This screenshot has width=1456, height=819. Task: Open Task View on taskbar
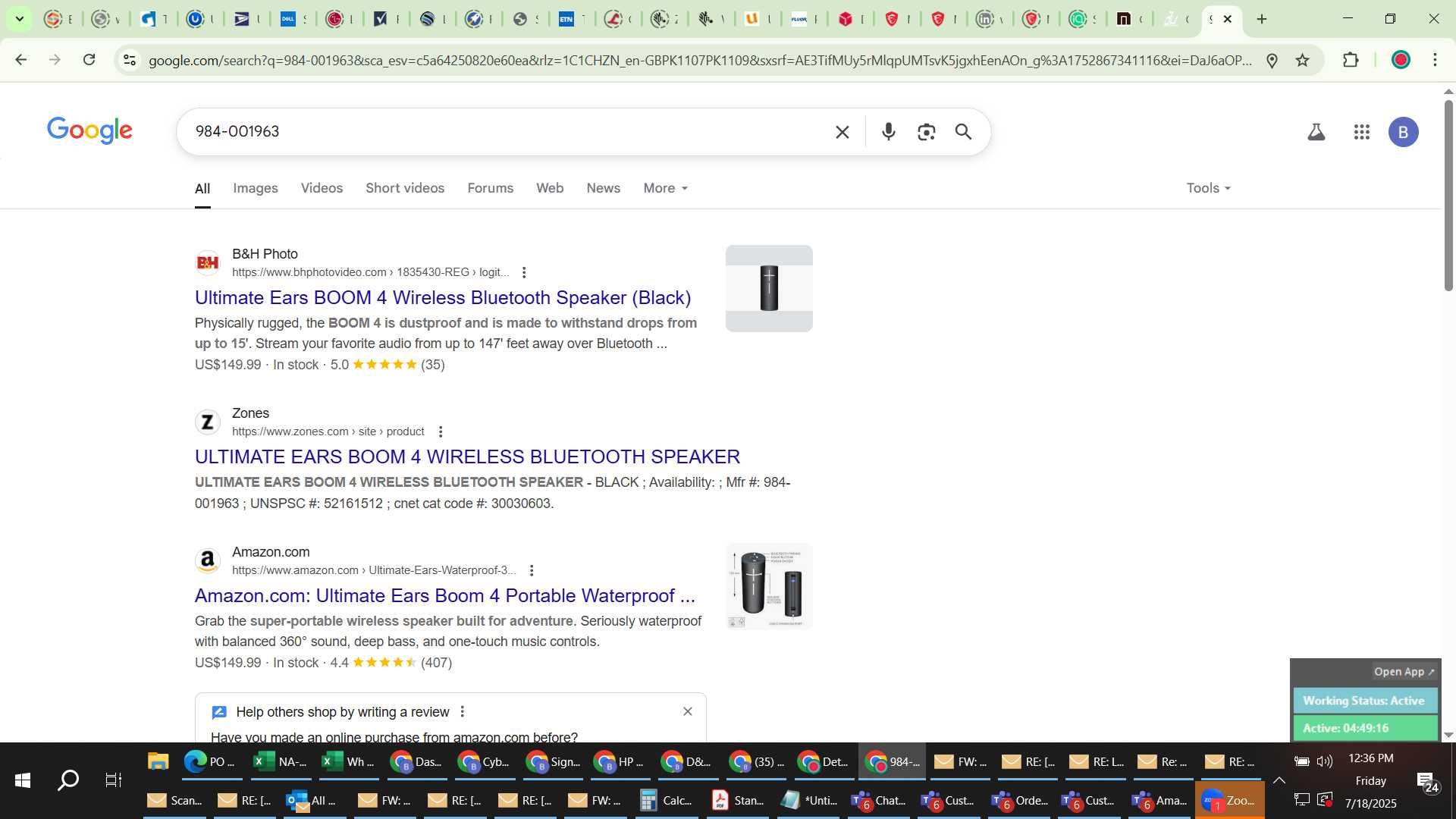[113, 780]
